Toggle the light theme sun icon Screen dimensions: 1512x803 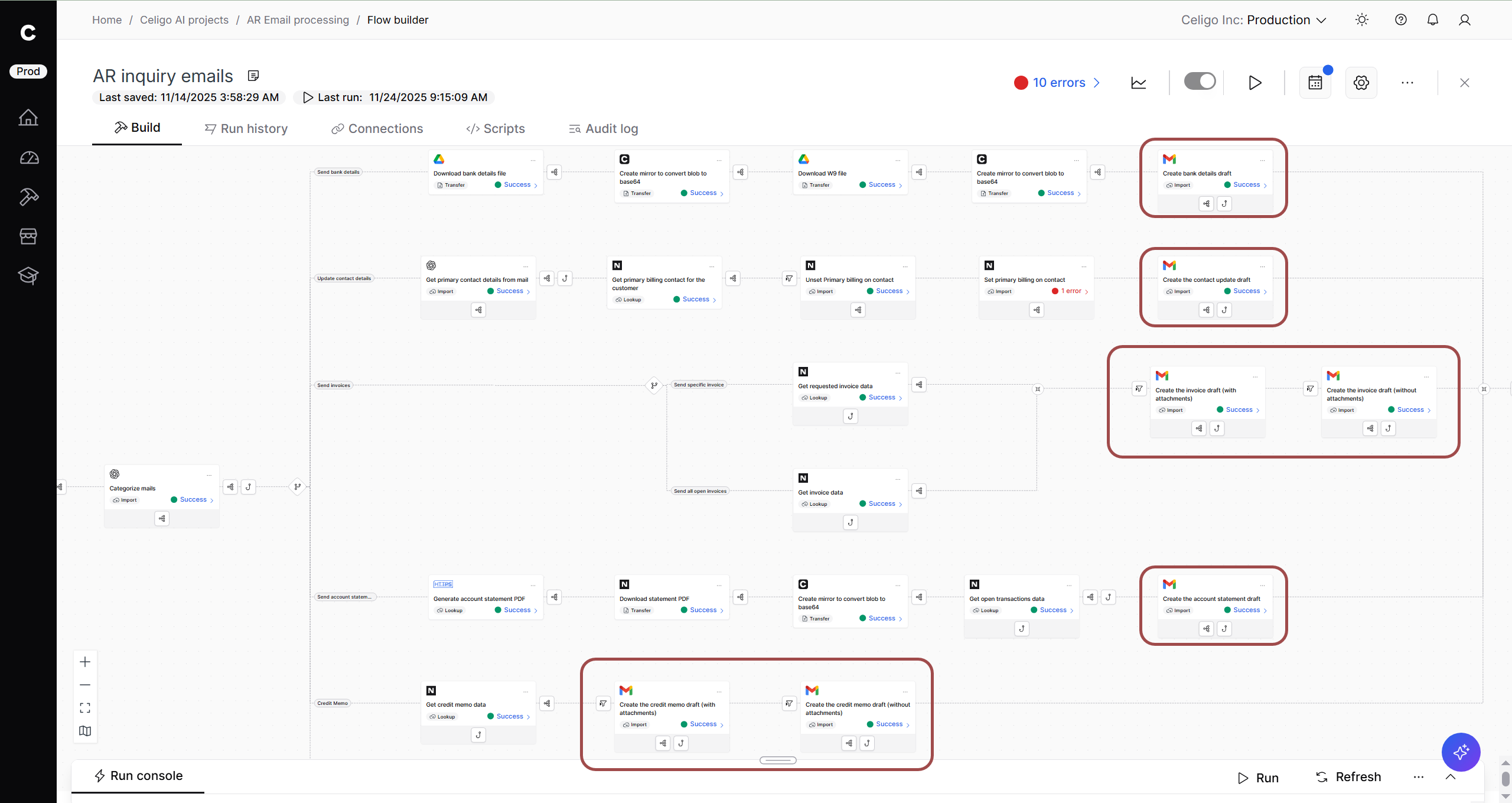point(1361,20)
